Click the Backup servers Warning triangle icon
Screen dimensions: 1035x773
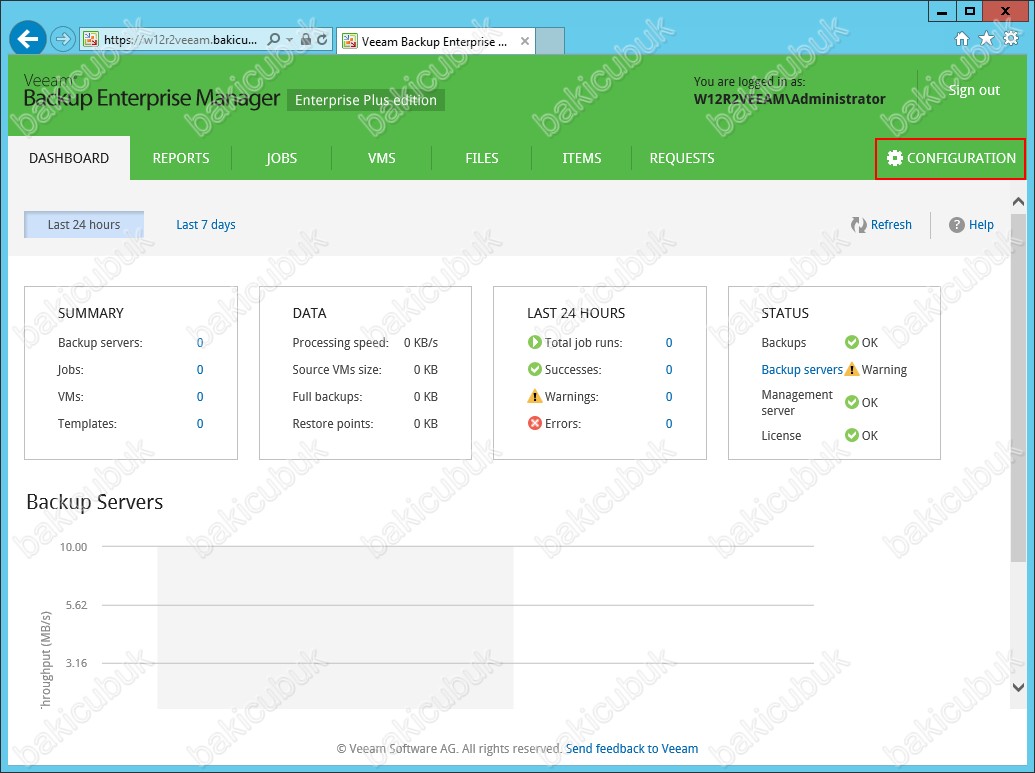coord(851,369)
